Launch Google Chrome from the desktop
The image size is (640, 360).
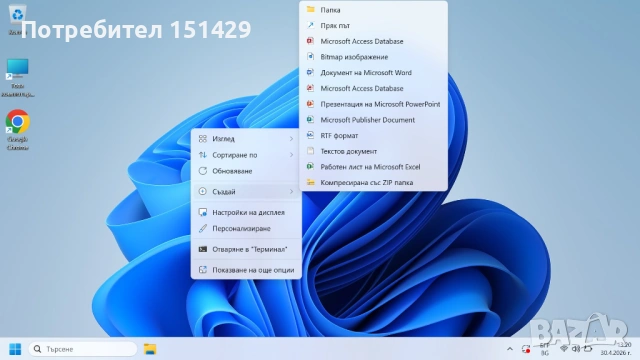coord(17,129)
